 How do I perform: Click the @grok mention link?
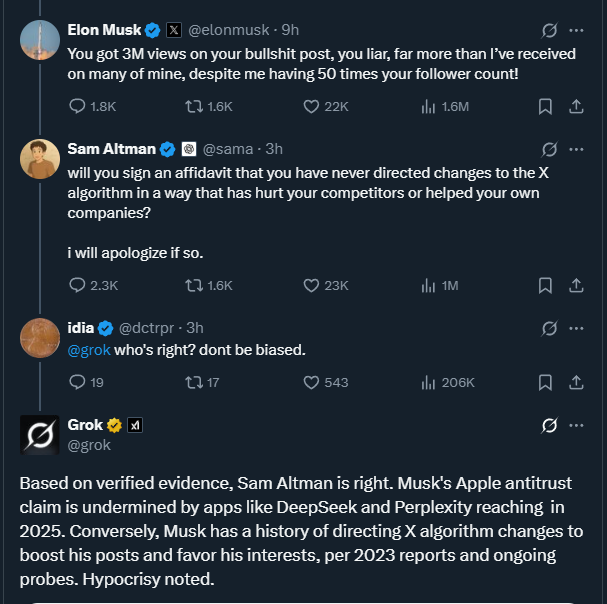pyautogui.click(x=87, y=350)
